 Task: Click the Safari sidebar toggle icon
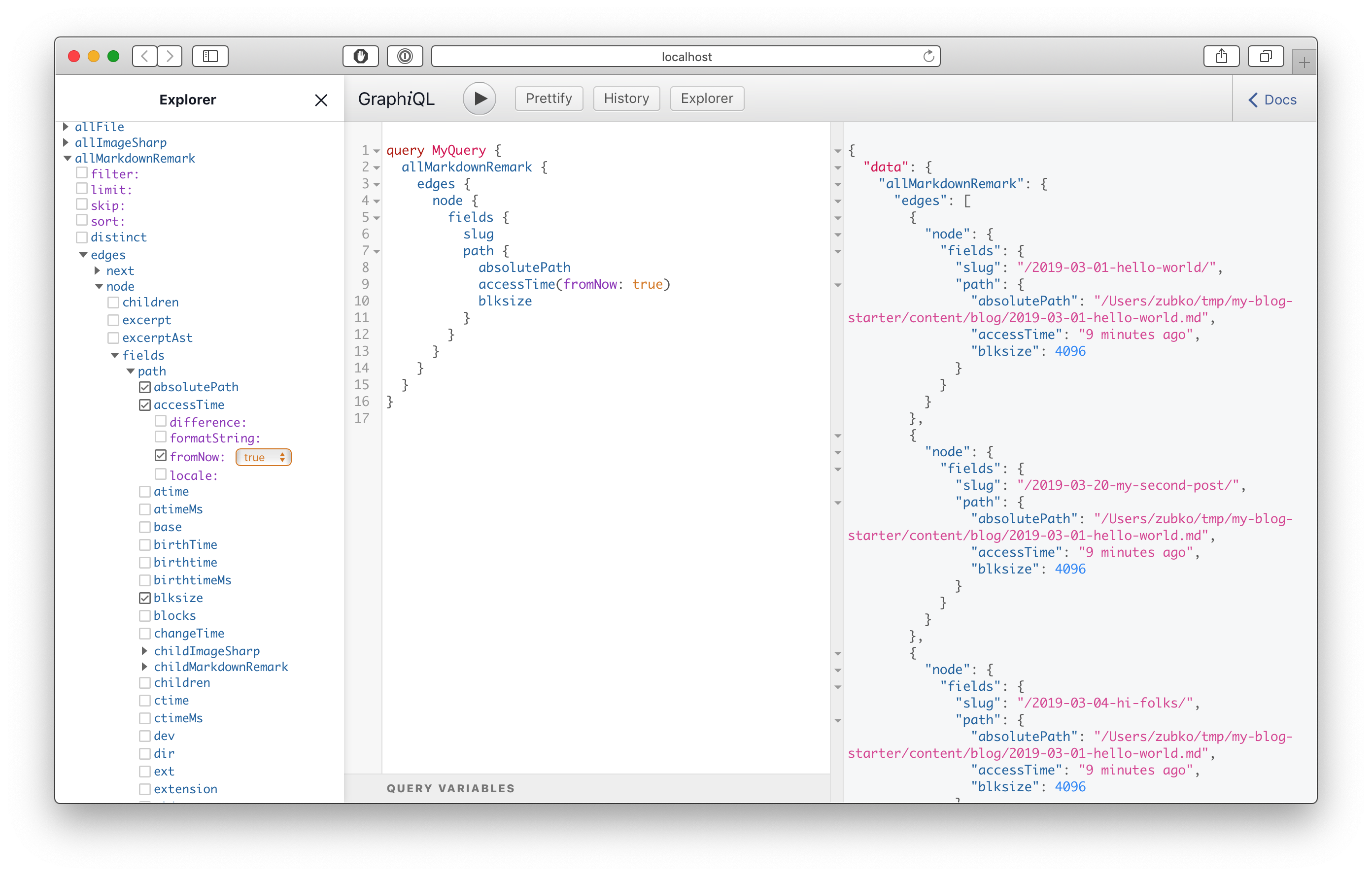coord(210,56)
